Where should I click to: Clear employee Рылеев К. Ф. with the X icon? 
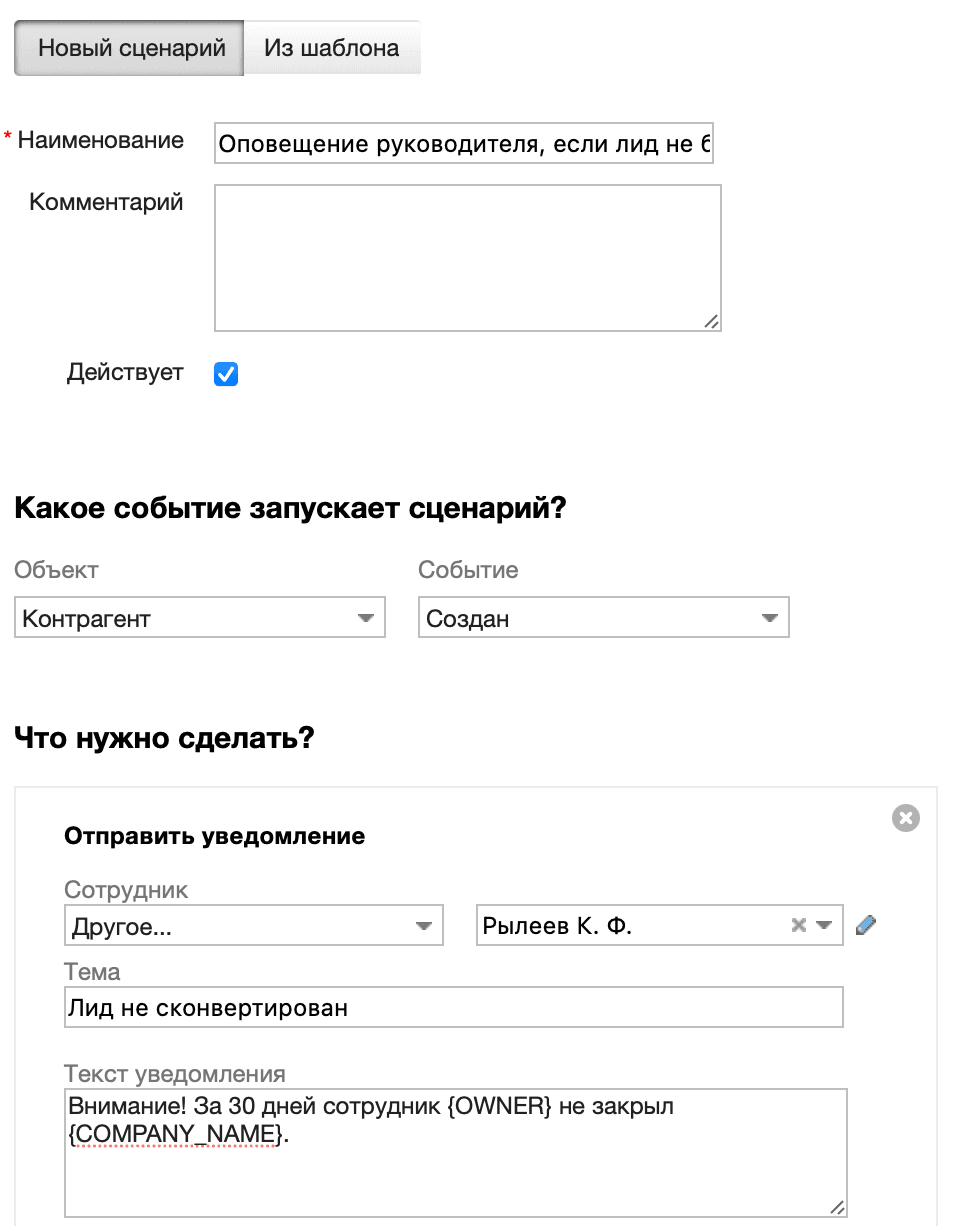click(797, 925)
